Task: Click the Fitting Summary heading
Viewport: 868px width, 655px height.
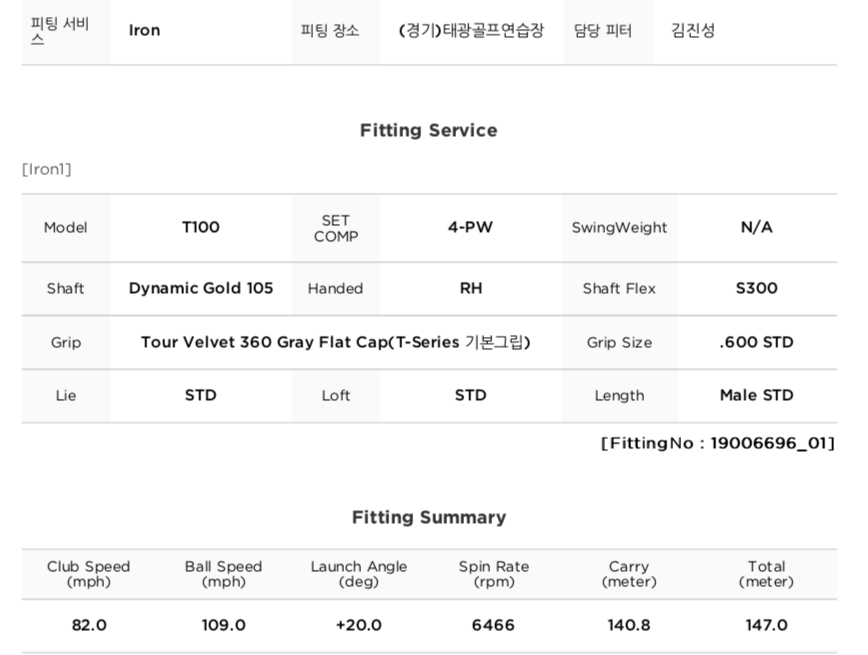Action: point(428,518)
